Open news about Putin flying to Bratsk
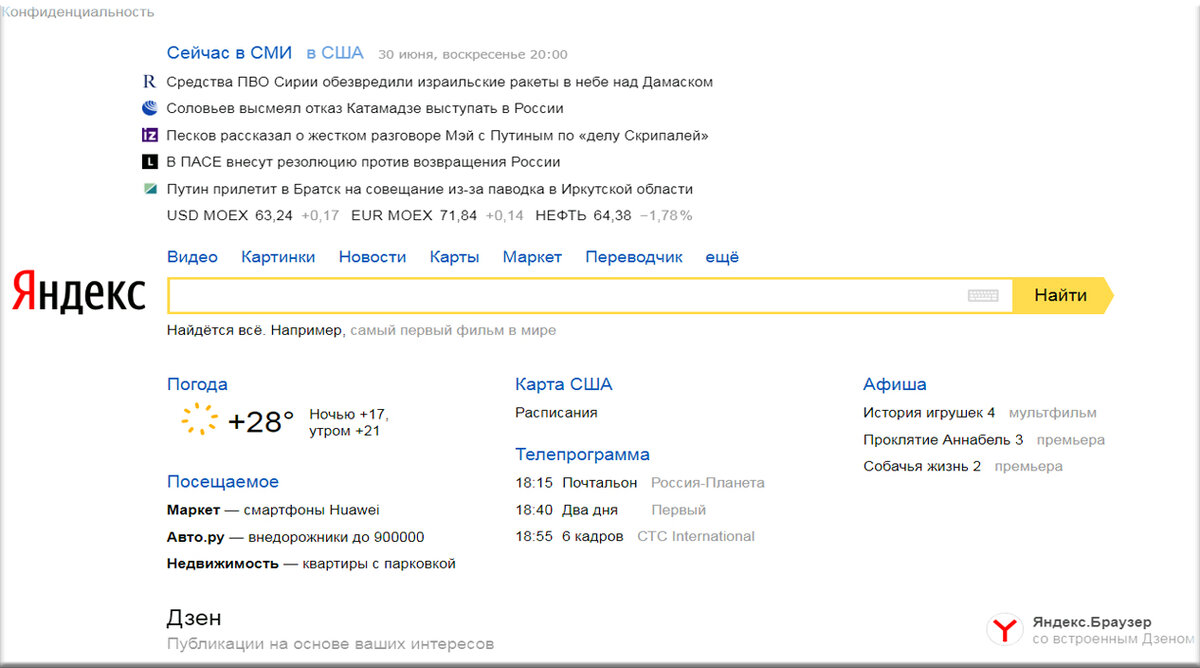The height and width of the screenshot is (668, 1200). pos(429,189)
